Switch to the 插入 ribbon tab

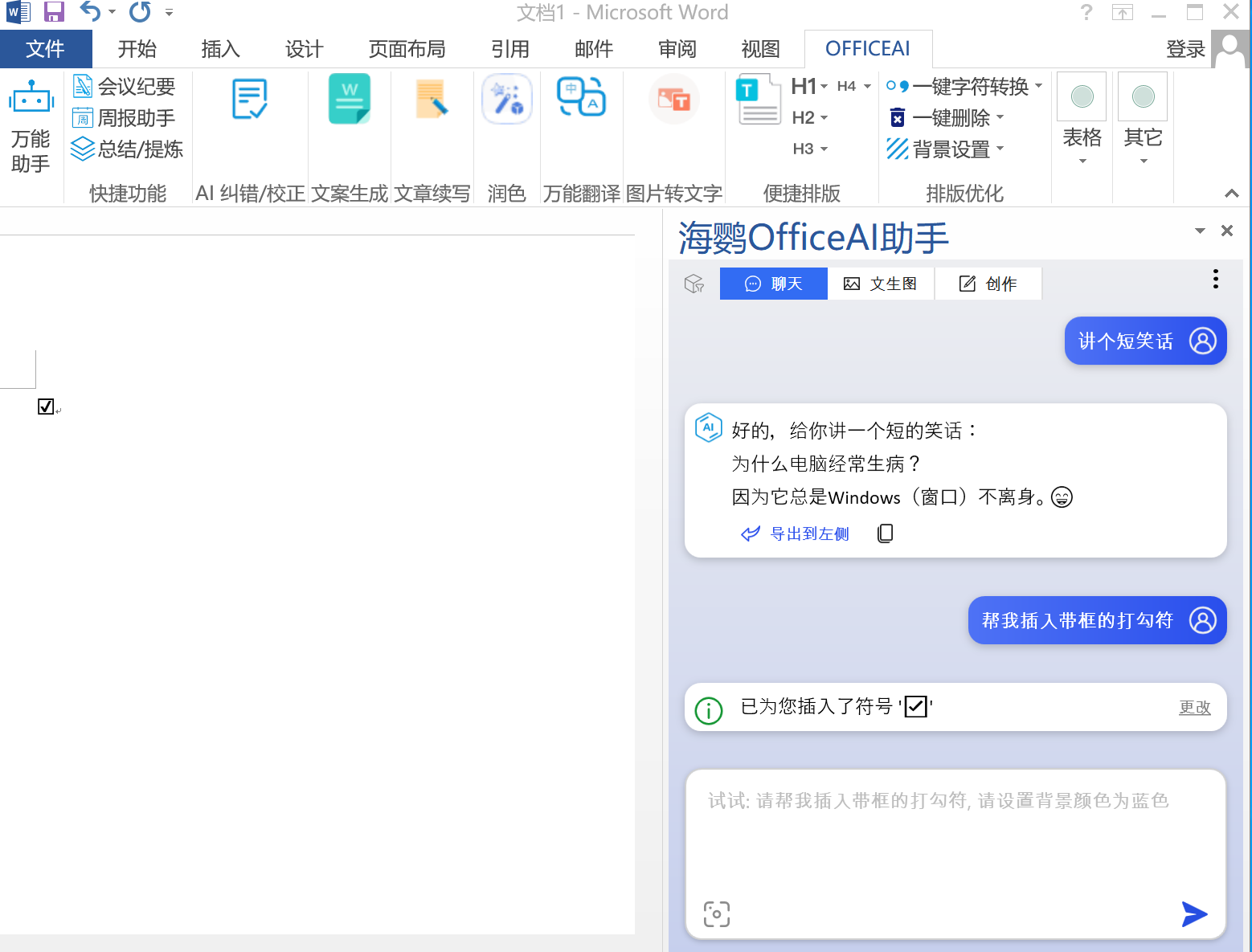tap(221, 49)
